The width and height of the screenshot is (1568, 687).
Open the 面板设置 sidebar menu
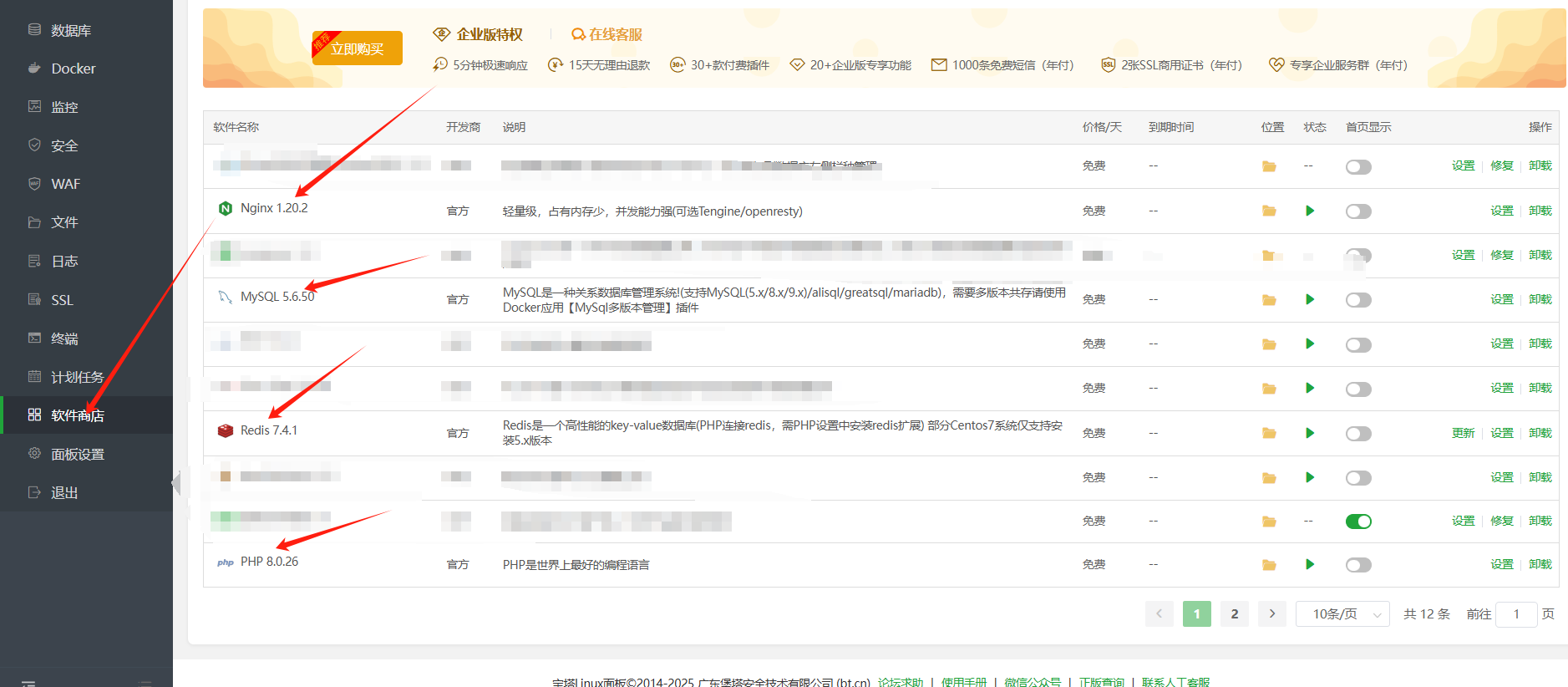click(x=77, y=455)
